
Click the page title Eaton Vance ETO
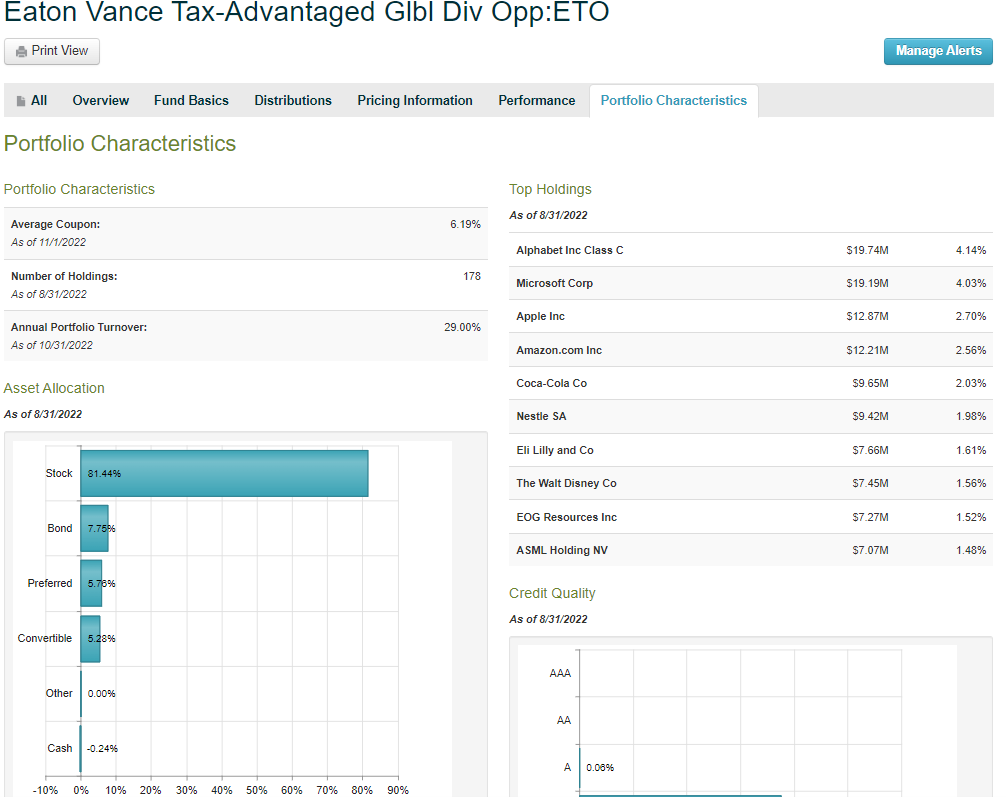[307, 12]
